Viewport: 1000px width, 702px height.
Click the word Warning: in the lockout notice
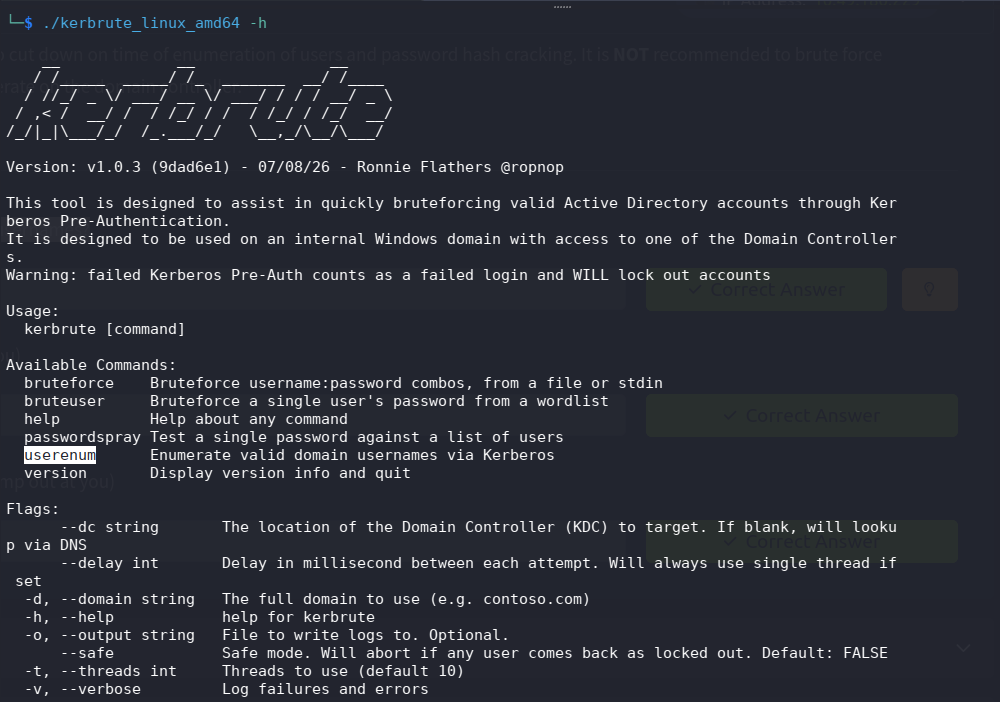(x=42, y=275)
